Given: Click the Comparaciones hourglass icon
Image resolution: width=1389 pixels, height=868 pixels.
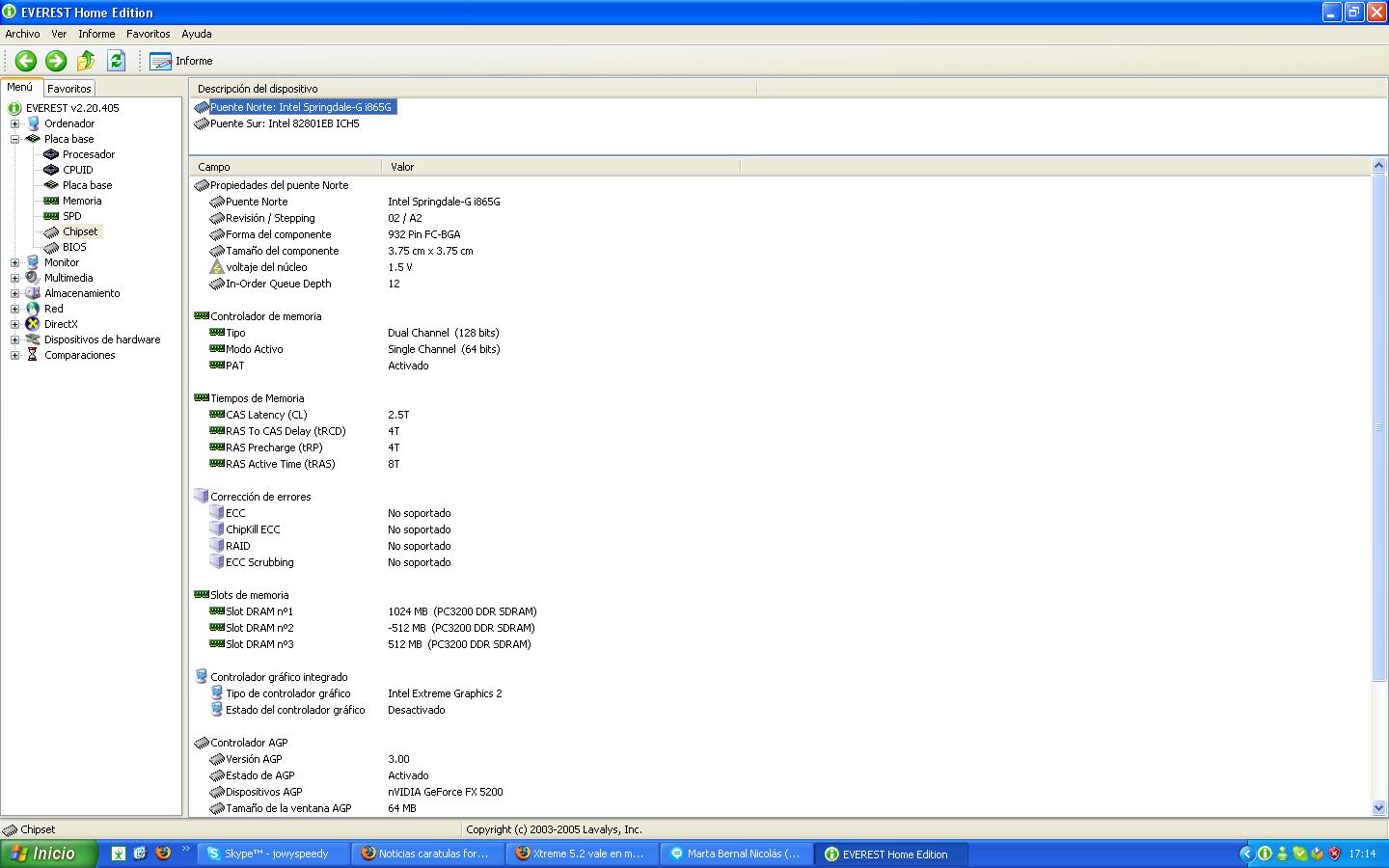Looking at the screenshot, I should pos(33,355).
